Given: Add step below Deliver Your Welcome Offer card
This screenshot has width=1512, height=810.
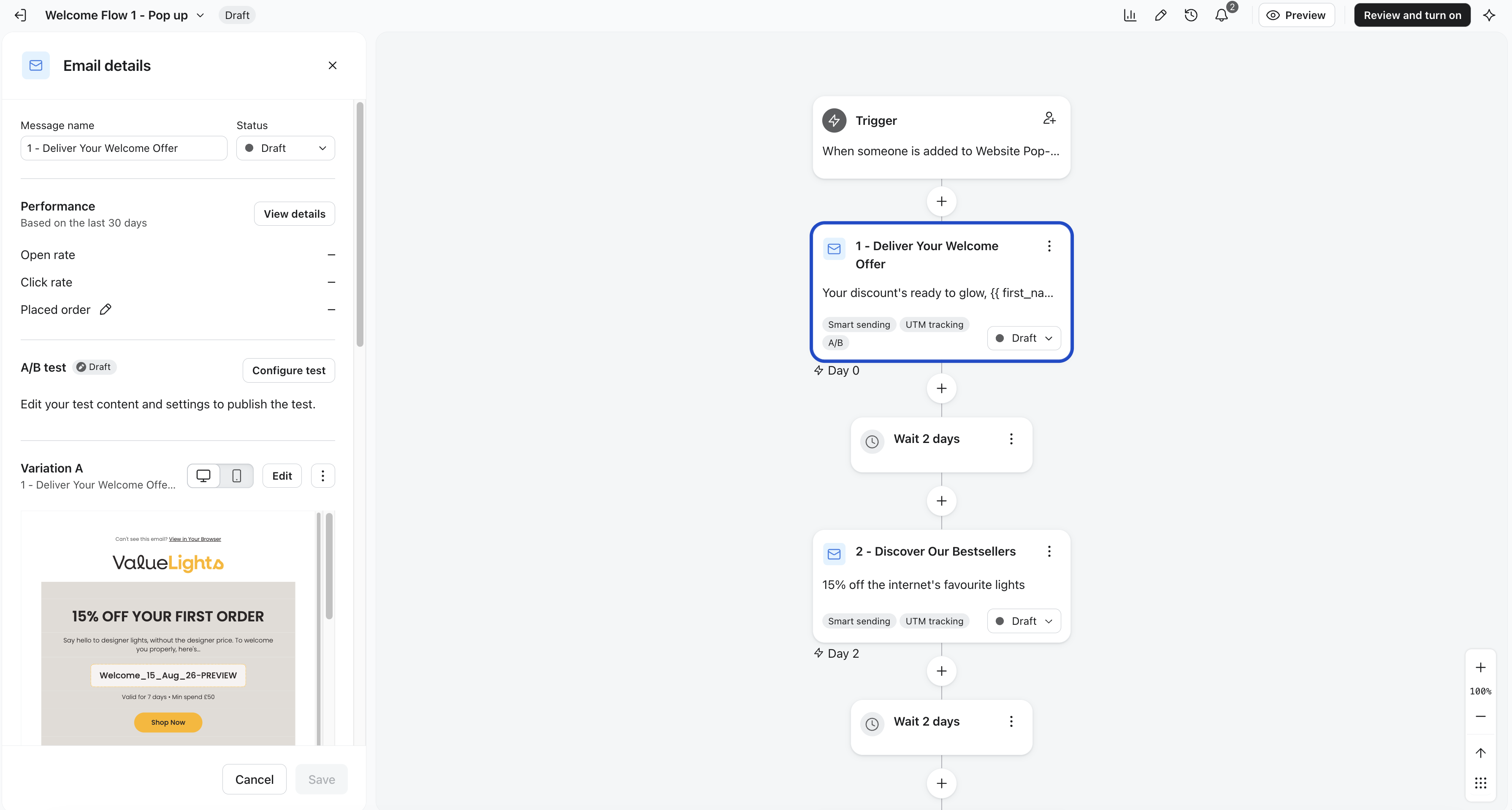Looking at the screenshot, I should click(941, 389).
